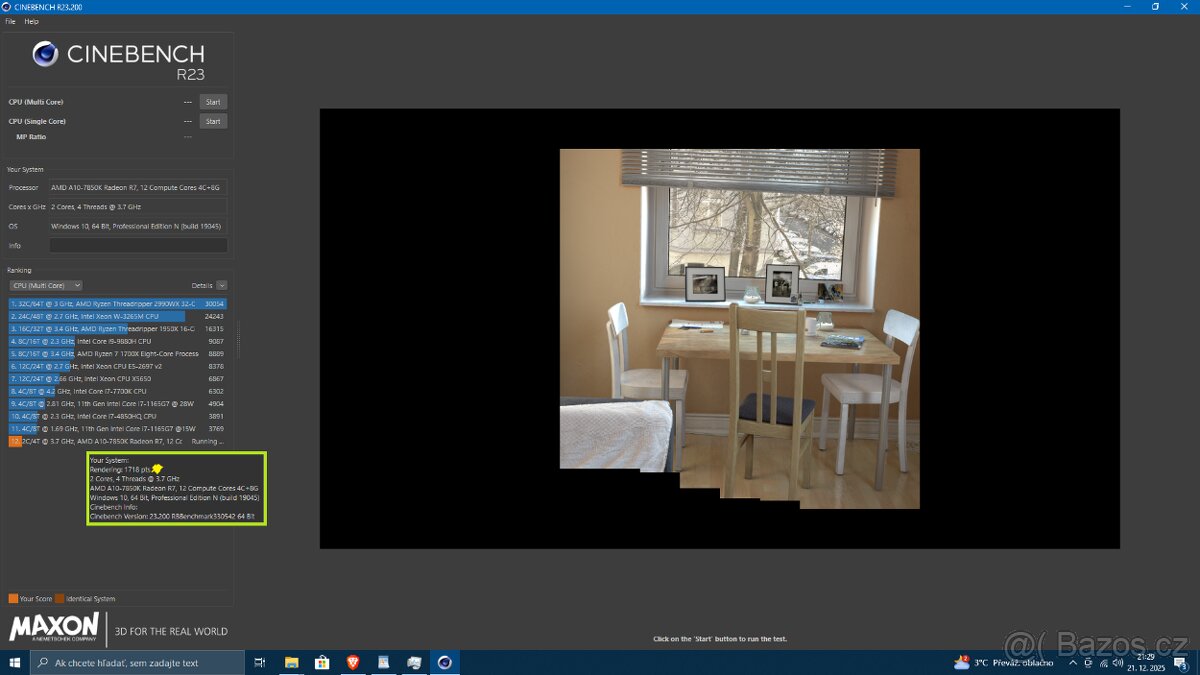
Task: Start the CPU Multi Core test
Action: (213, 102)
